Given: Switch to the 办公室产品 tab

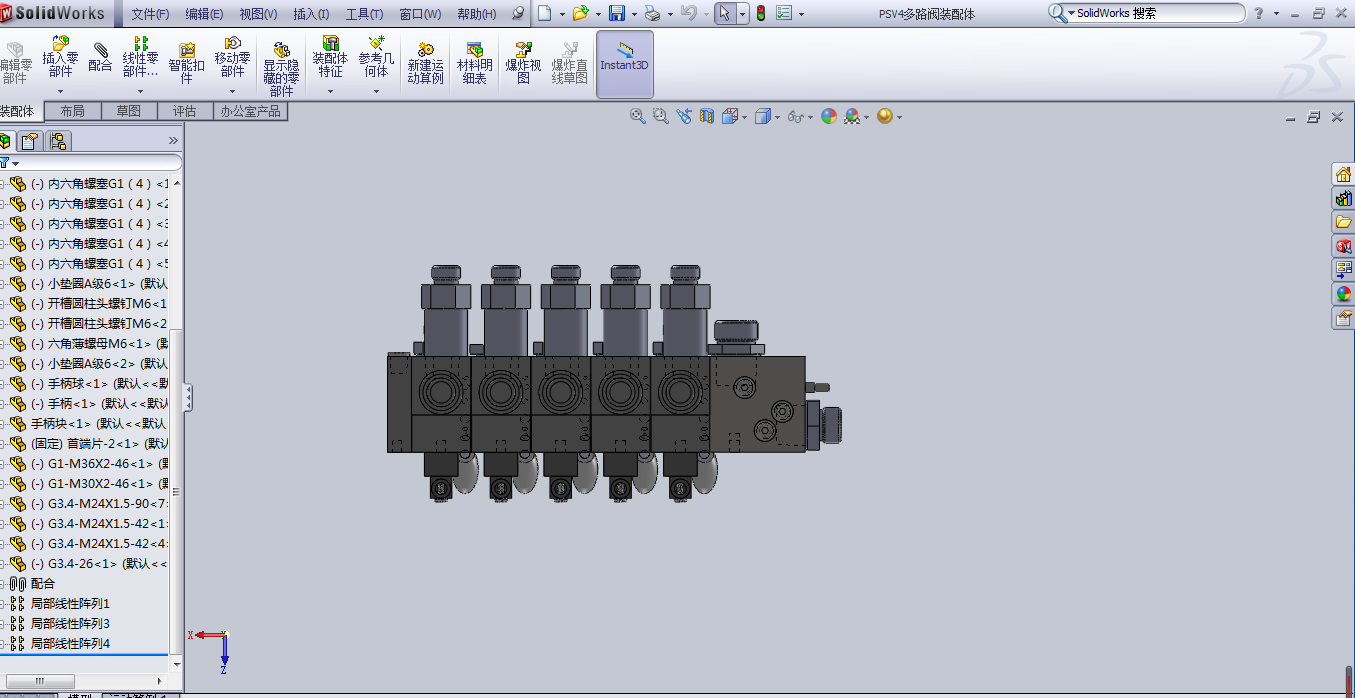Looking at the screenshot, I should click(x=251, y=111).
